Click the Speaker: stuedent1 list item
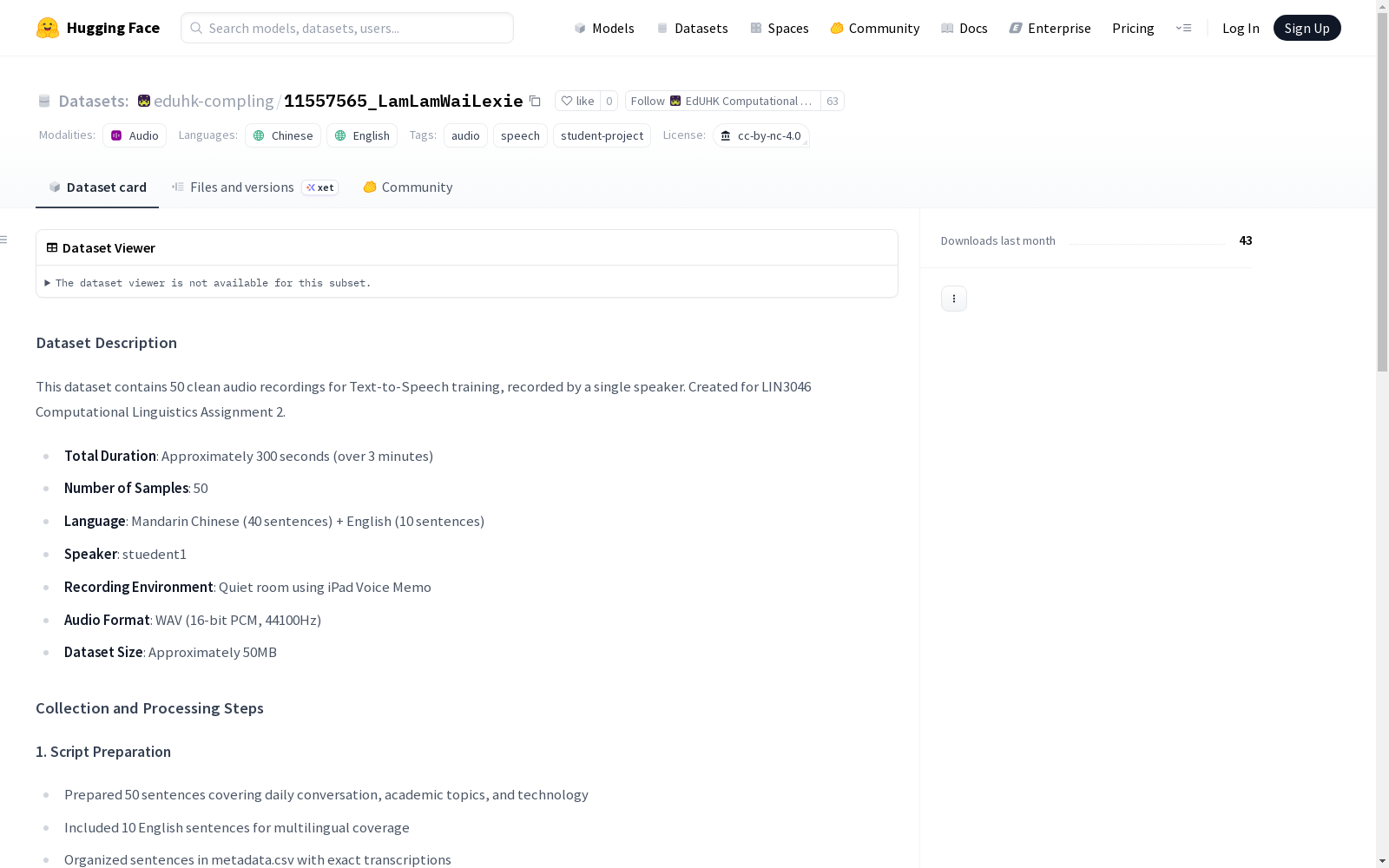 [125, 554]
